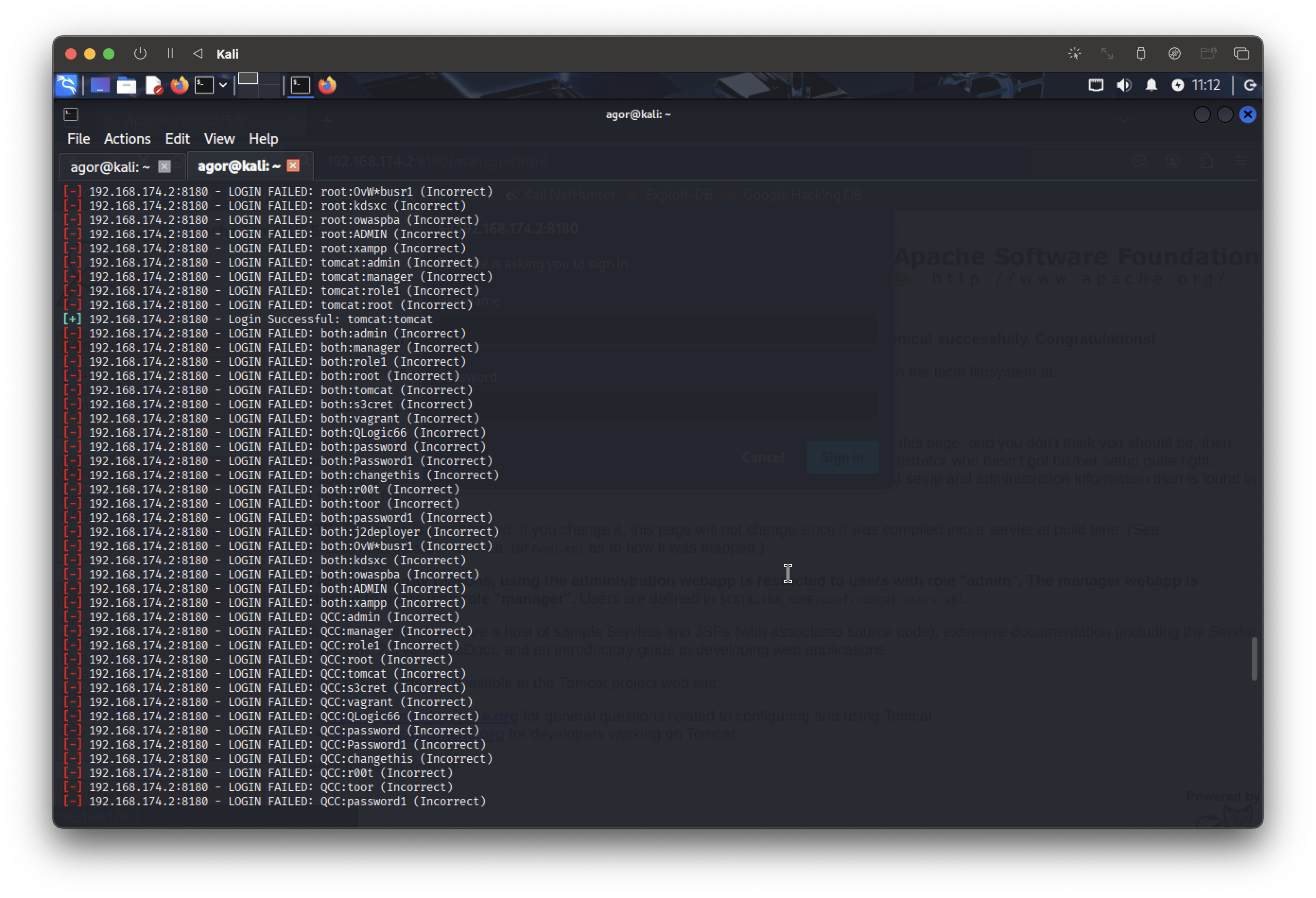The width and height of the screenshot is (1316, 898).
Task: Click the text editor document icon
Action: pyautogui.click(x=154, y=86)
